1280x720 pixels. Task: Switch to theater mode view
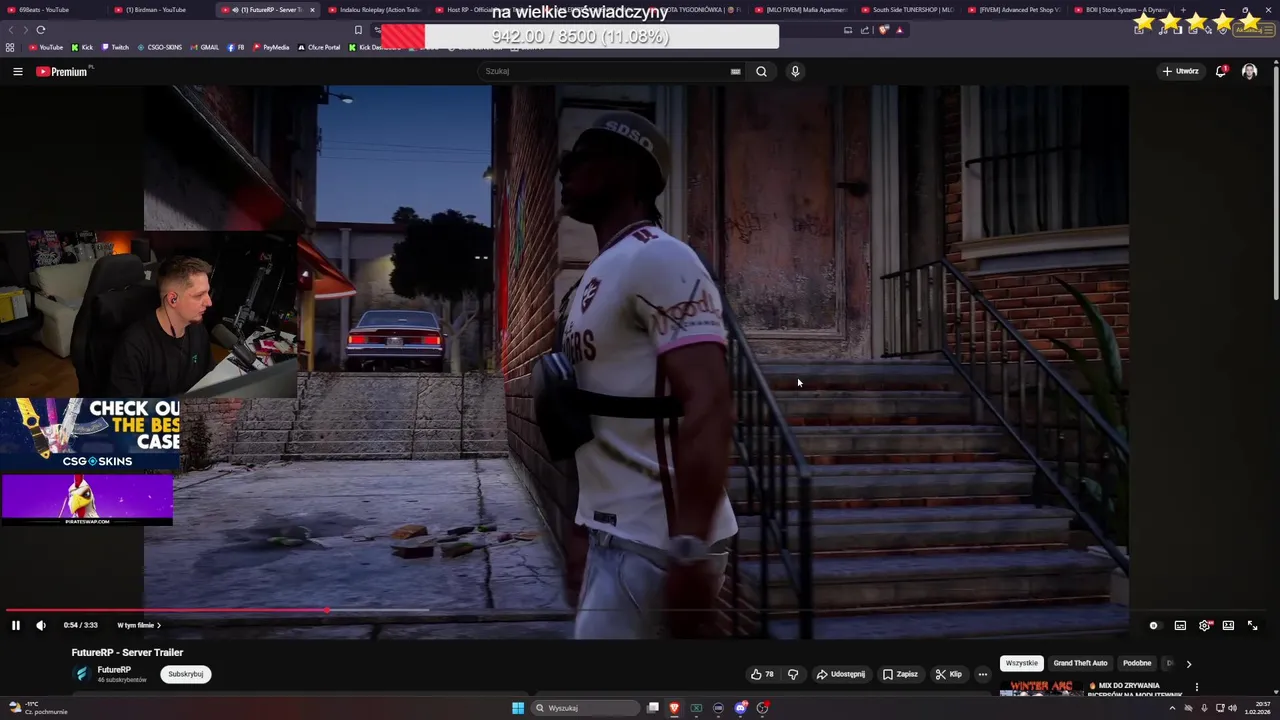(1228, 625)
